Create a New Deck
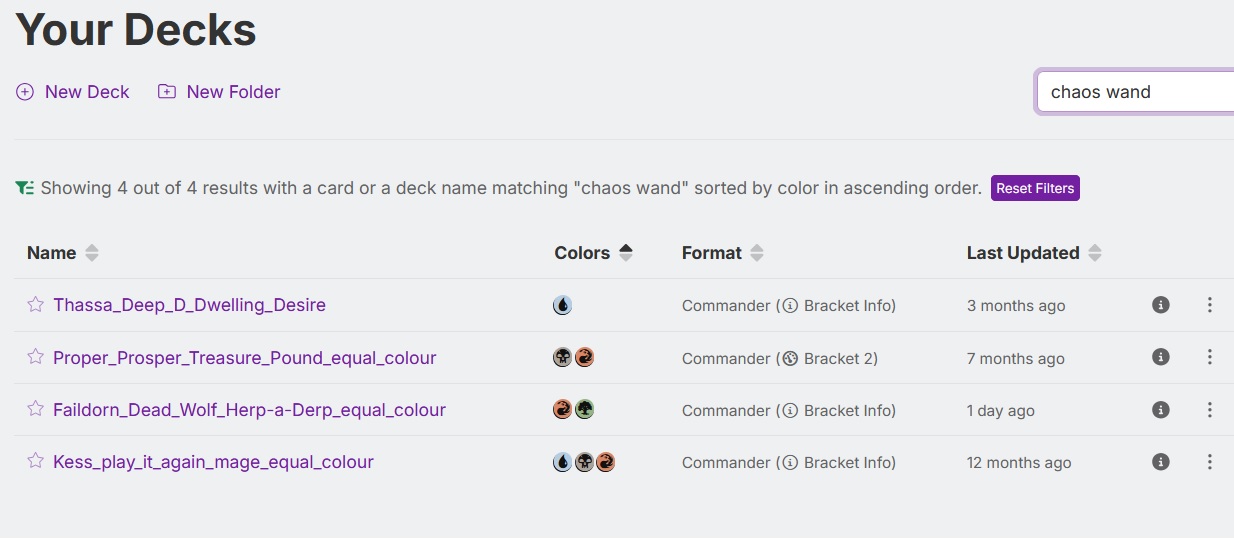Viewport: 1234px width, 540px height. click(73, 92)
